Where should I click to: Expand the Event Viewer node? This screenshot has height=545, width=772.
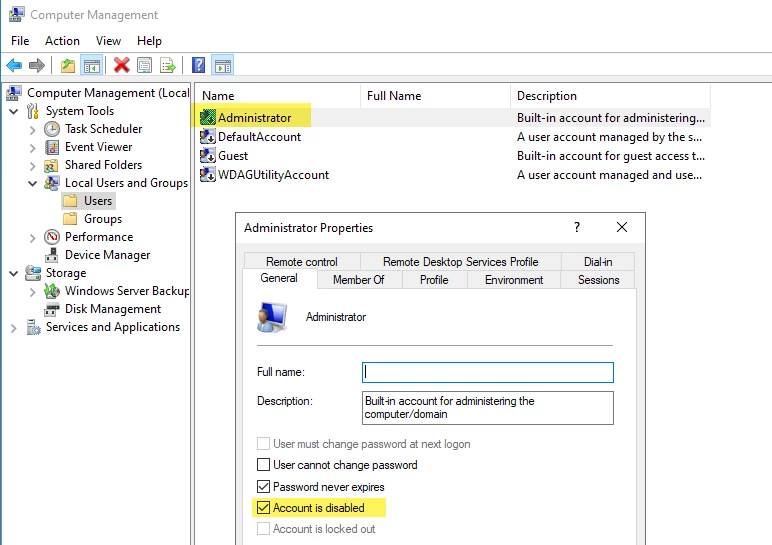pos(32,148)
